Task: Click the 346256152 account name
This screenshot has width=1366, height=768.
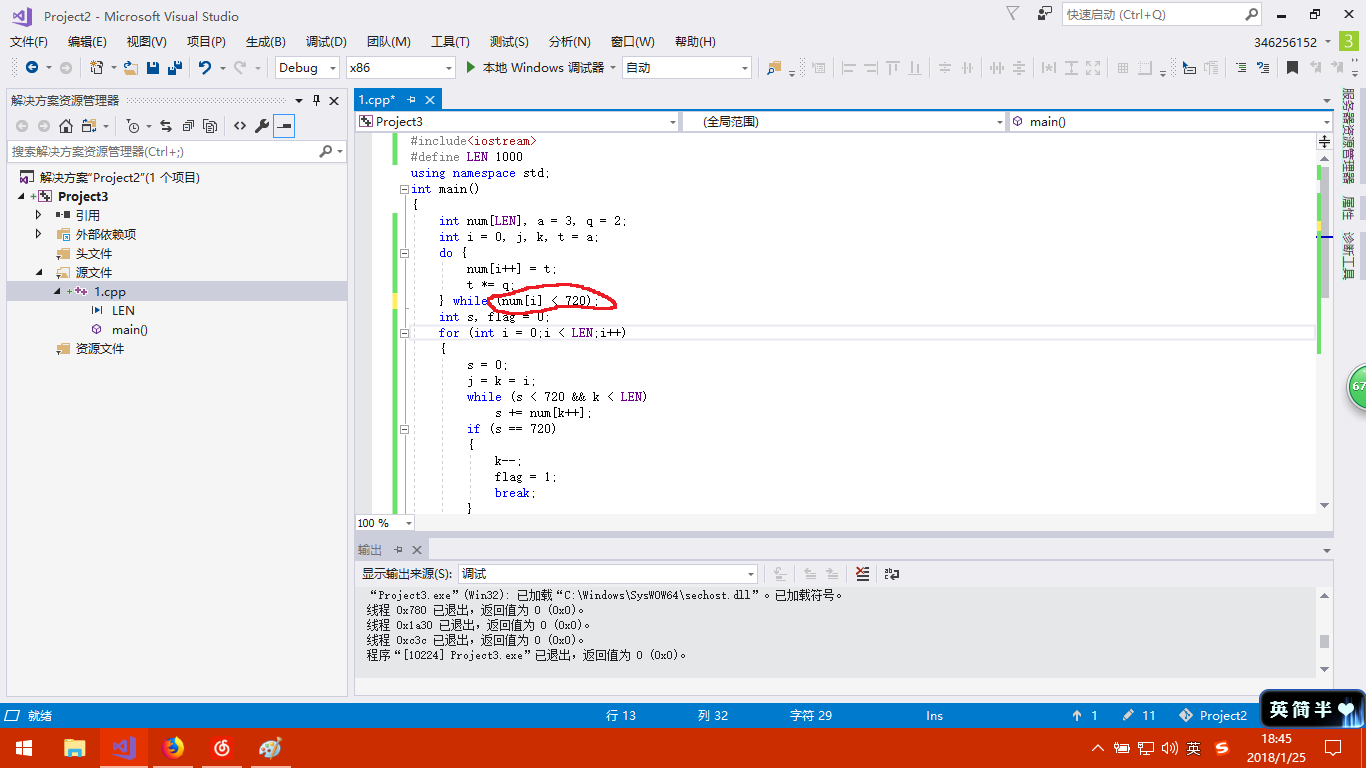Action: pos(1286,42)
